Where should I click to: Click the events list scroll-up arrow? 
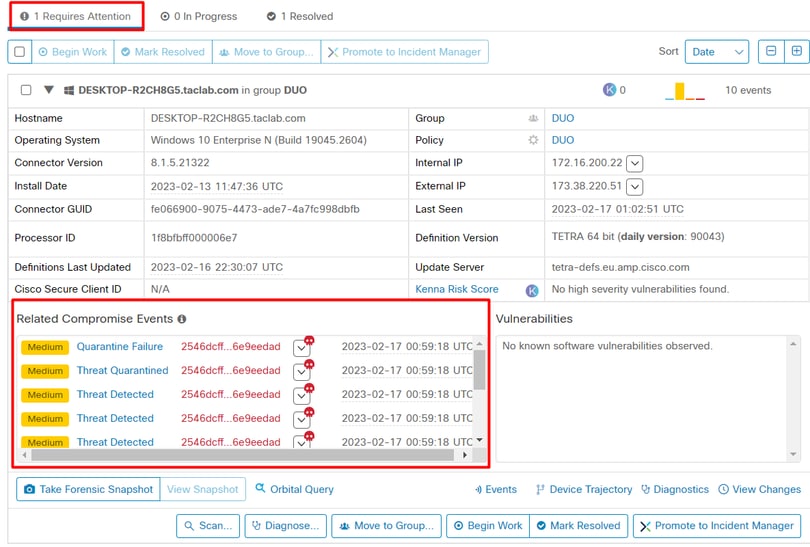pos(479,343)
